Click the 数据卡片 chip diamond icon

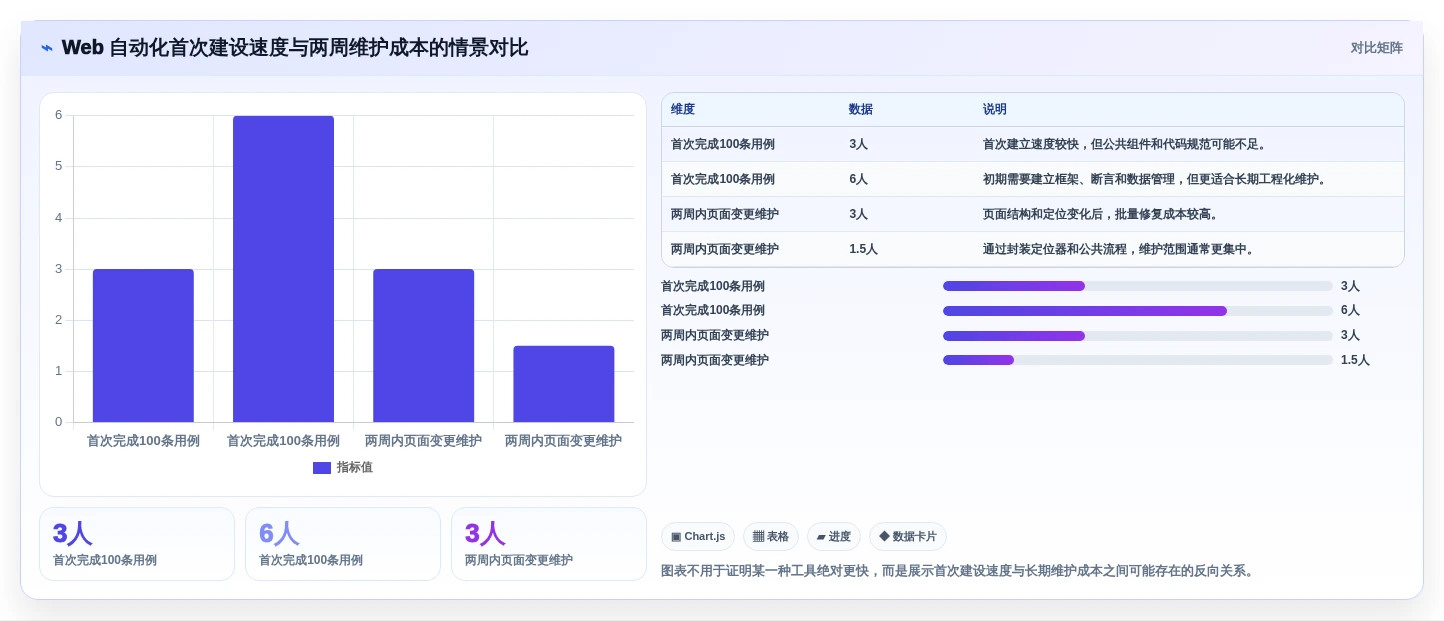point(884,537)
